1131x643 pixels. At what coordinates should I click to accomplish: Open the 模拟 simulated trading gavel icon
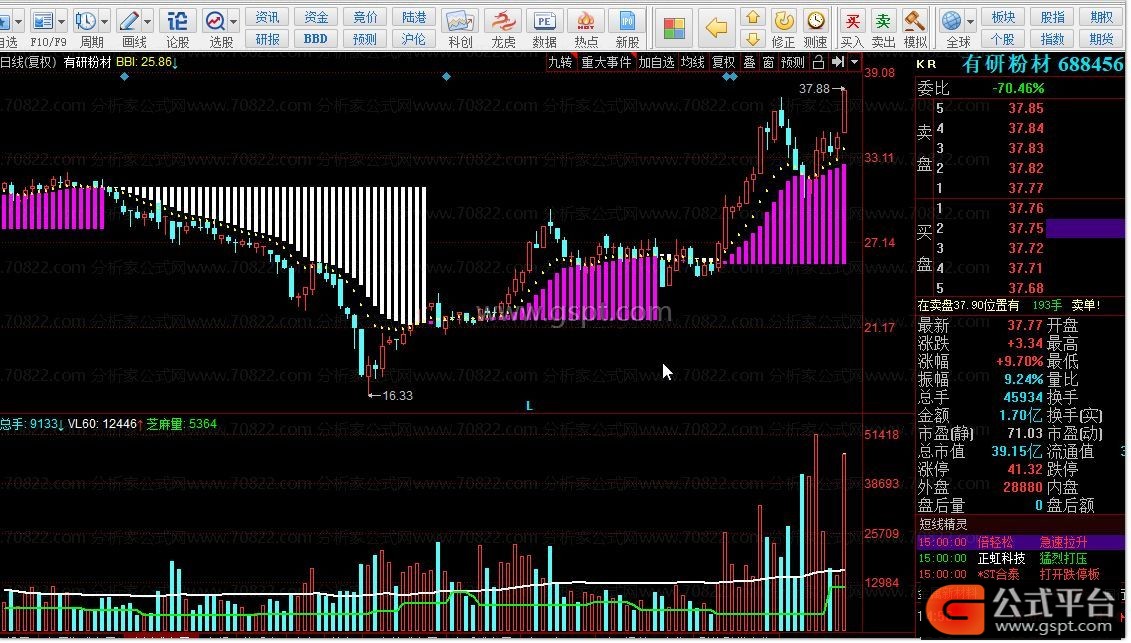click(x=915, y=20)
